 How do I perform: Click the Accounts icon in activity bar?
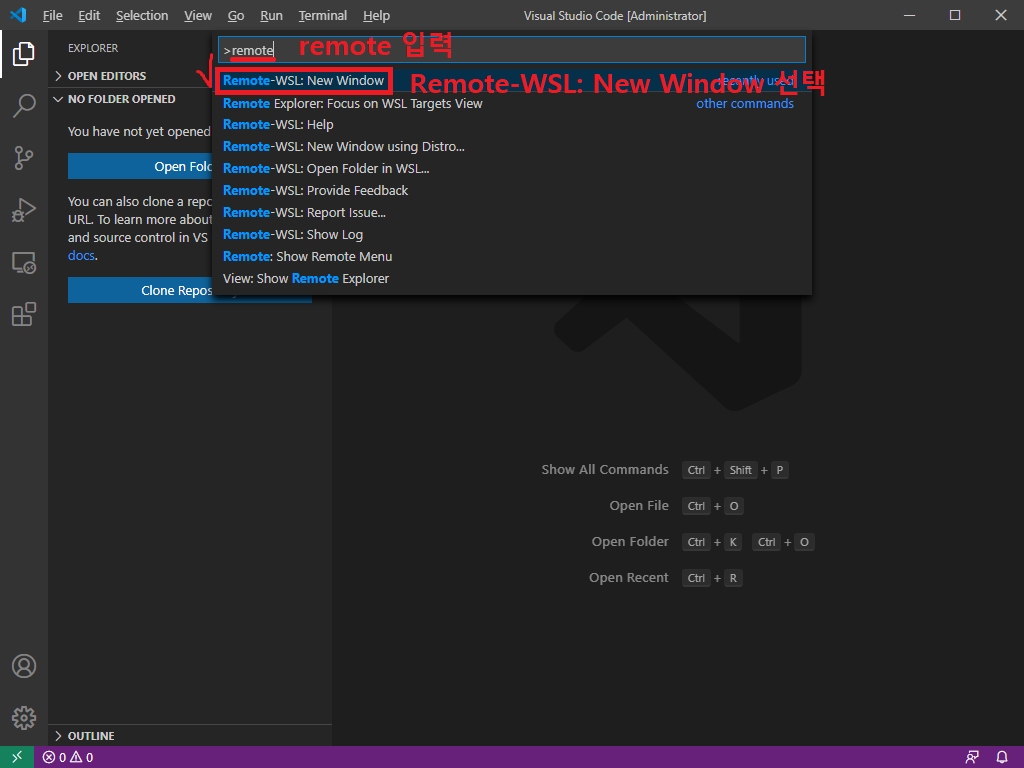pyautogui.click(x=24, y=666)
